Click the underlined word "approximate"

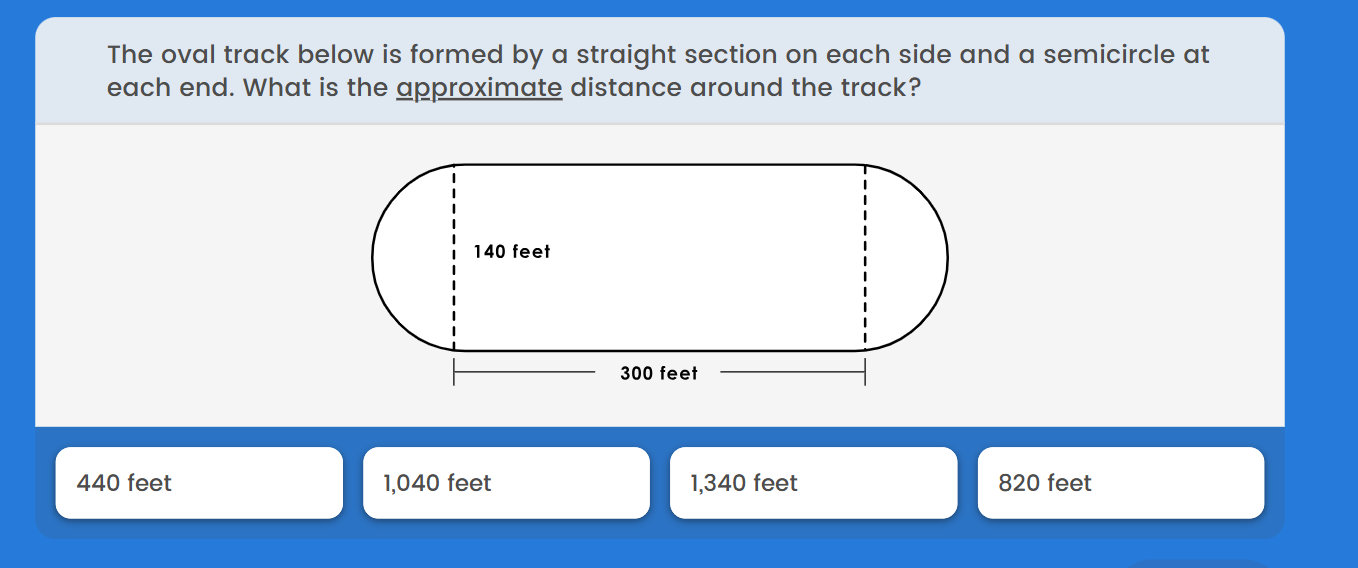(479, 88)
